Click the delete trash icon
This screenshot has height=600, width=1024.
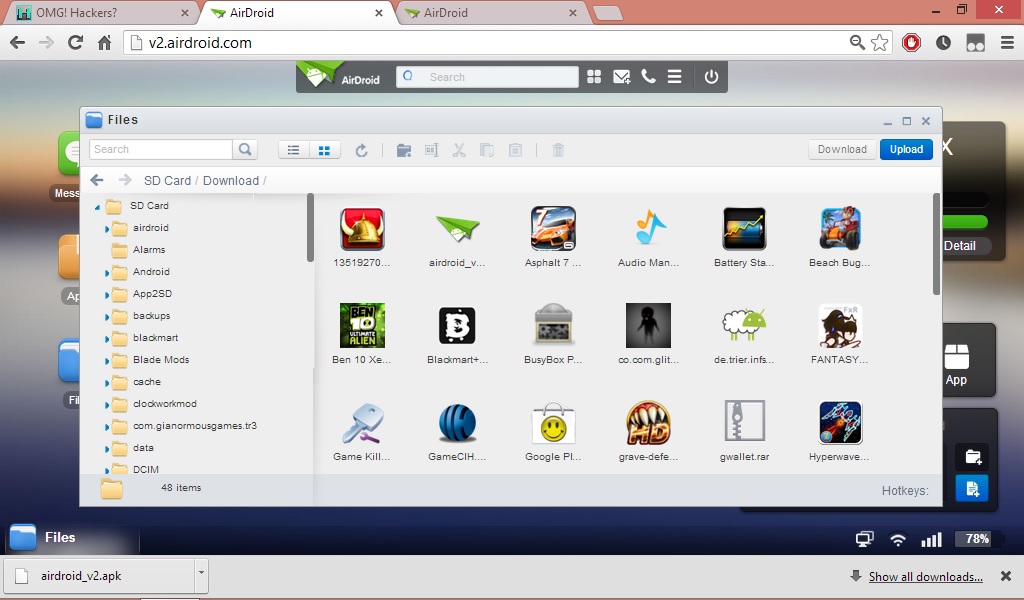click(x=558, y=150)
